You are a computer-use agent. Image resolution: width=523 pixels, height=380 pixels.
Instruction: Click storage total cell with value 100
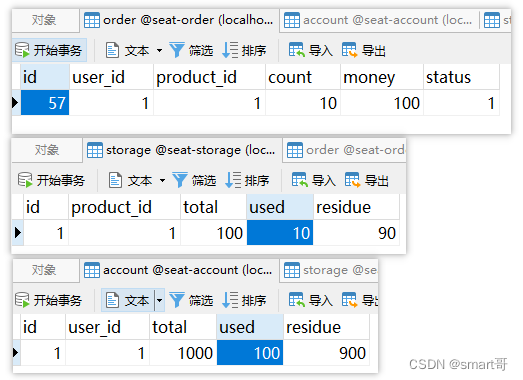213,233
